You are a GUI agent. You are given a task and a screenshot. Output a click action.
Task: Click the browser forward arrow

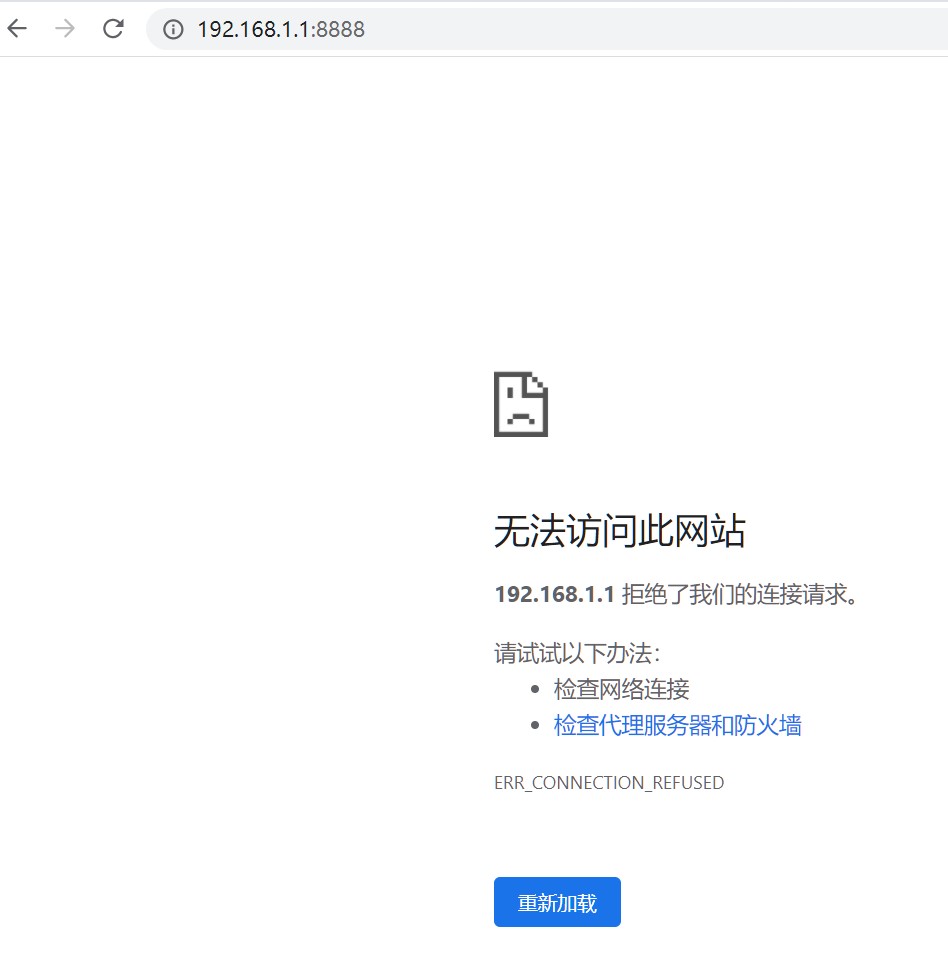click(x=65, y=29)
